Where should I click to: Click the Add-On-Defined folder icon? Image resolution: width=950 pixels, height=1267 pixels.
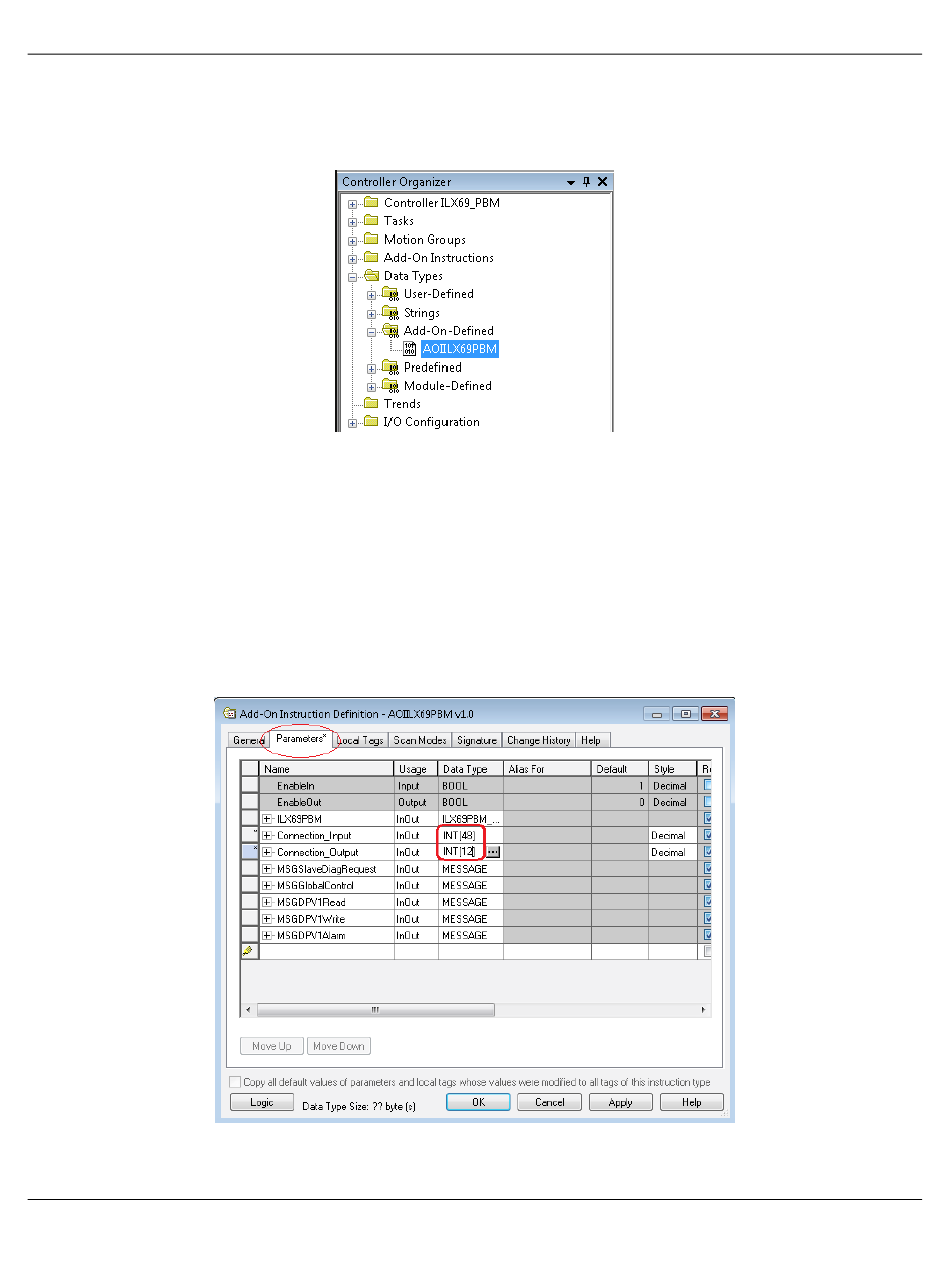[x=391, y=331]
